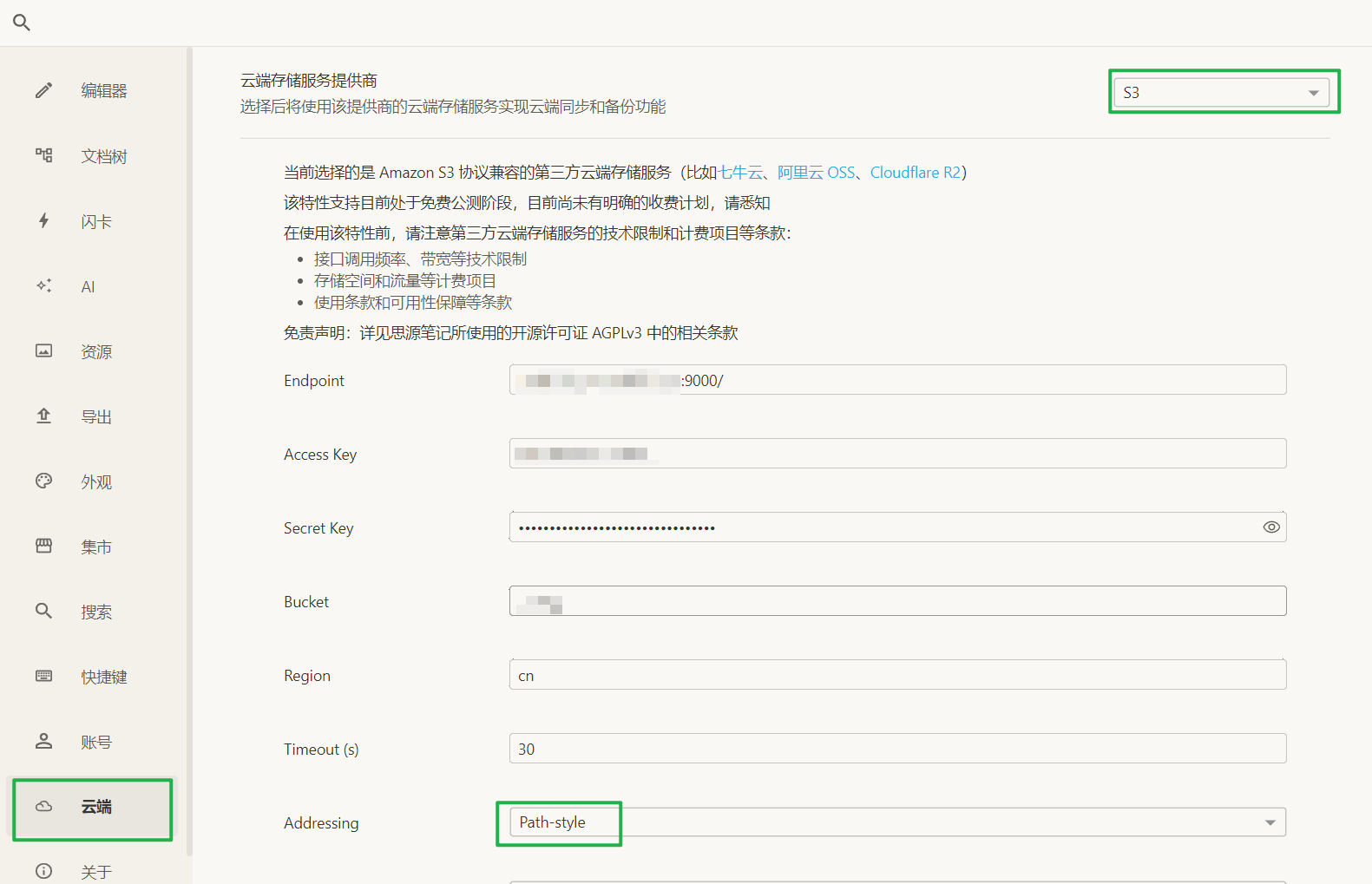This screenshot has width=1372, height=884.
Task: Select the AI settings tab
Action: (x=92, y=285)
